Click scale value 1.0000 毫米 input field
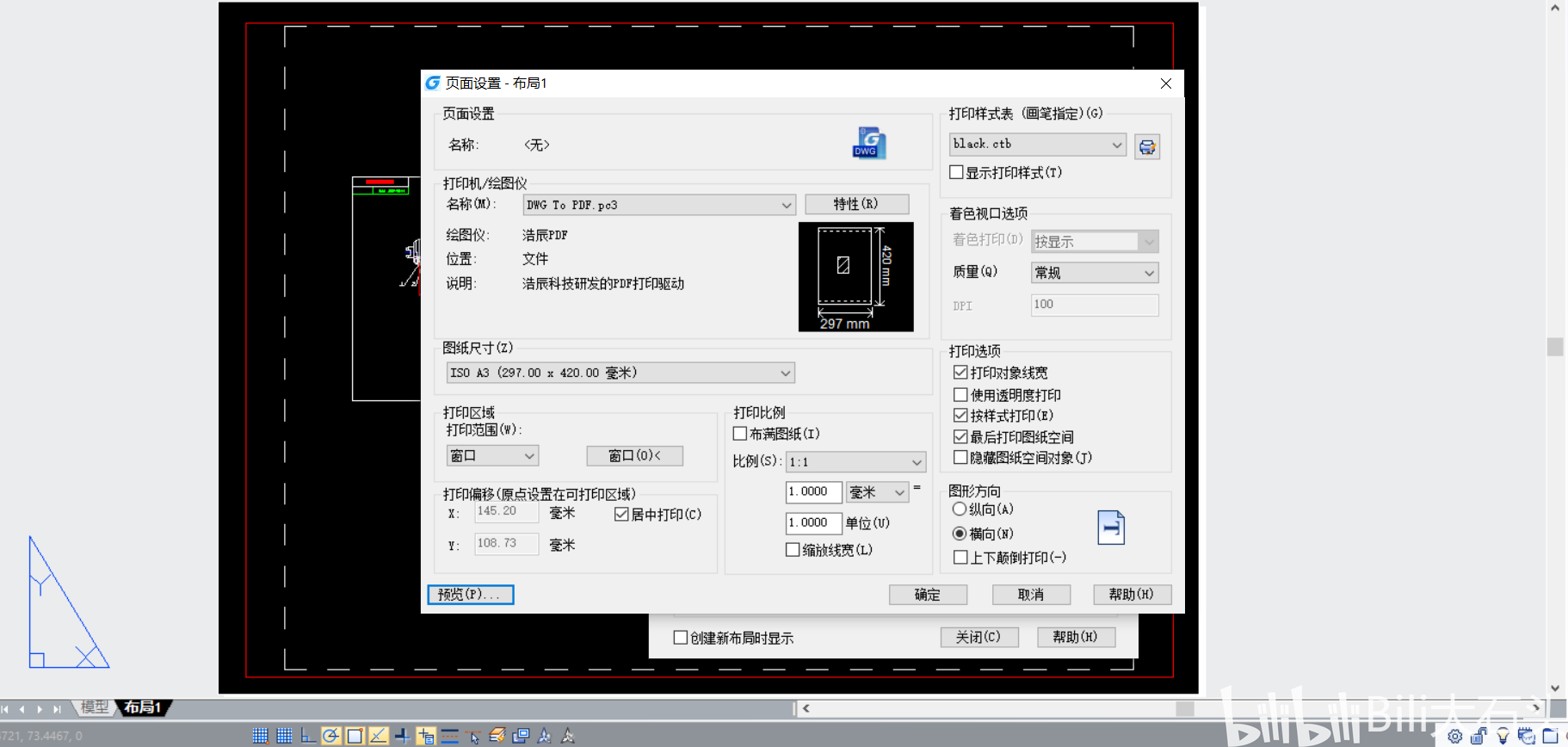Image resolution: width=1568 pixels, height=747 pixels. (x=813, y=491)
